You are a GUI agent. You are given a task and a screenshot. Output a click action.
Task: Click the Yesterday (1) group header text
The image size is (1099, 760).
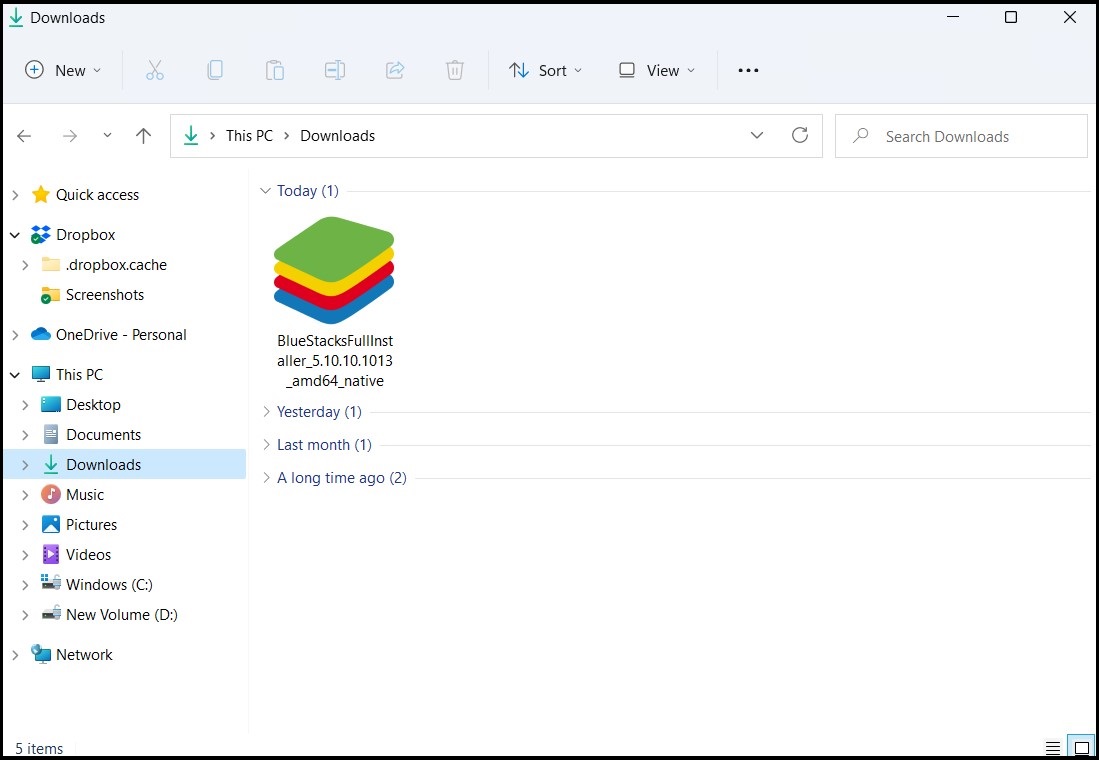coord(319,412)
